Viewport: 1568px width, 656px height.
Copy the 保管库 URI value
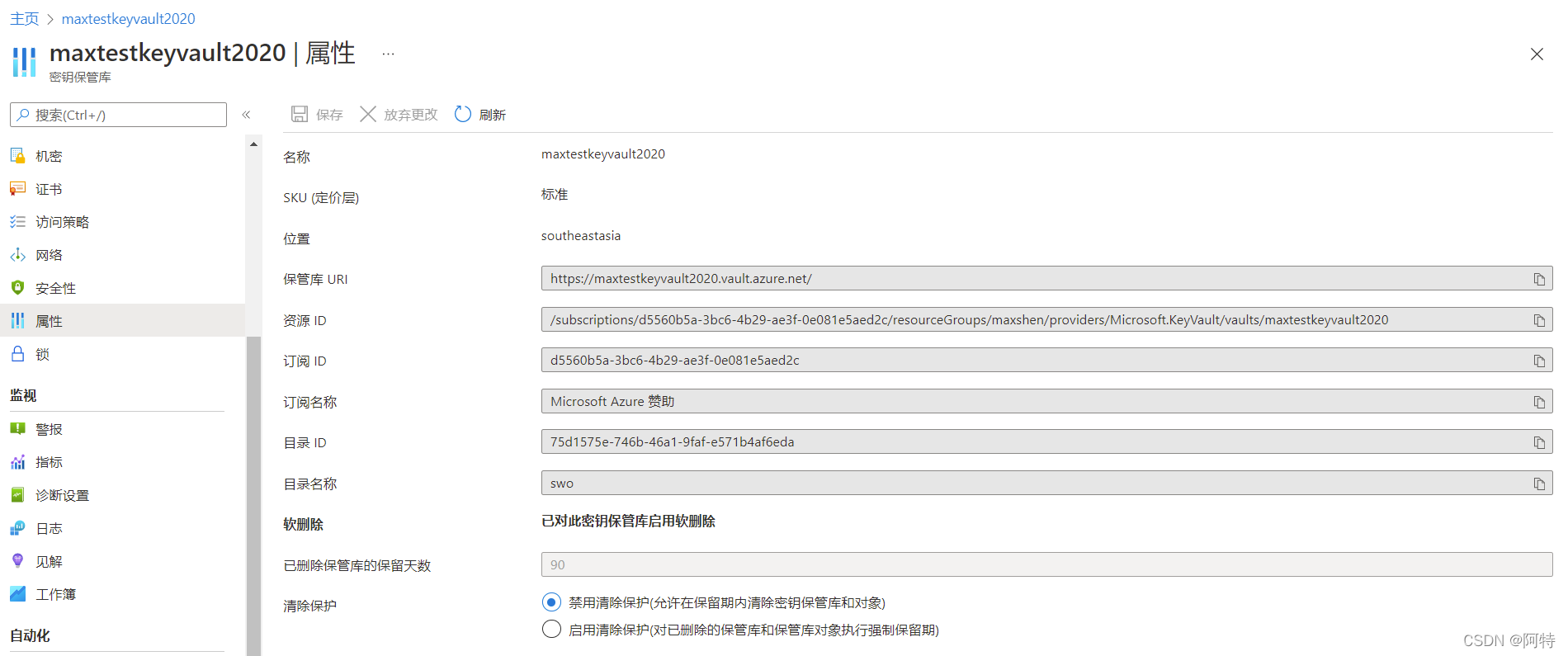[x=1539, y=279]
